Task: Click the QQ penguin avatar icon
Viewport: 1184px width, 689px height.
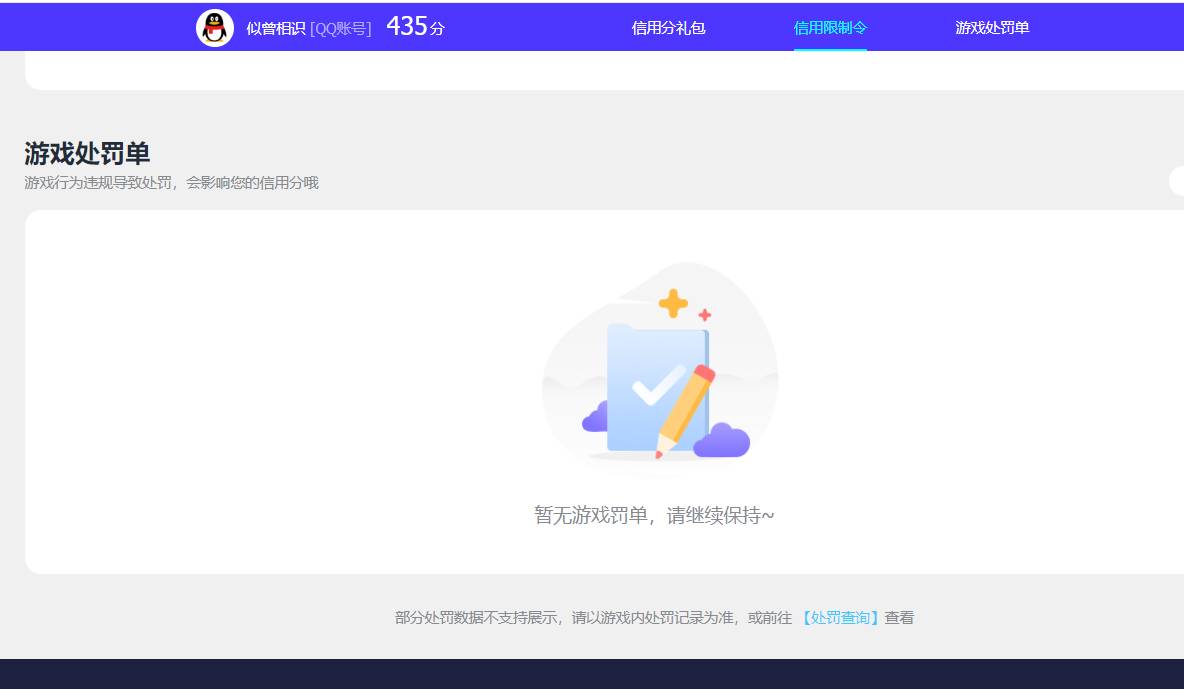Action: [215, 27]
